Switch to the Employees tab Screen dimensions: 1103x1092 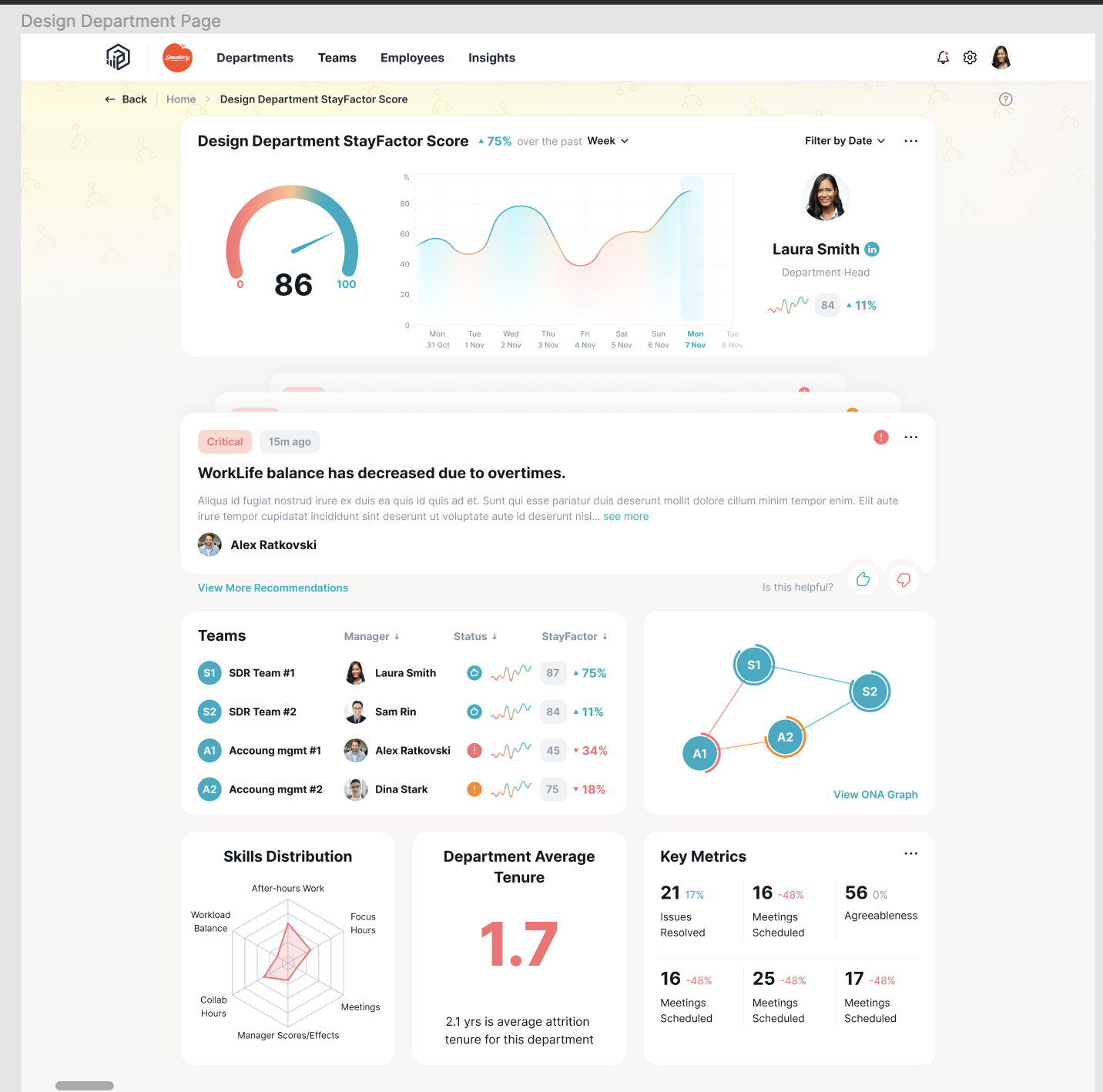412,58
